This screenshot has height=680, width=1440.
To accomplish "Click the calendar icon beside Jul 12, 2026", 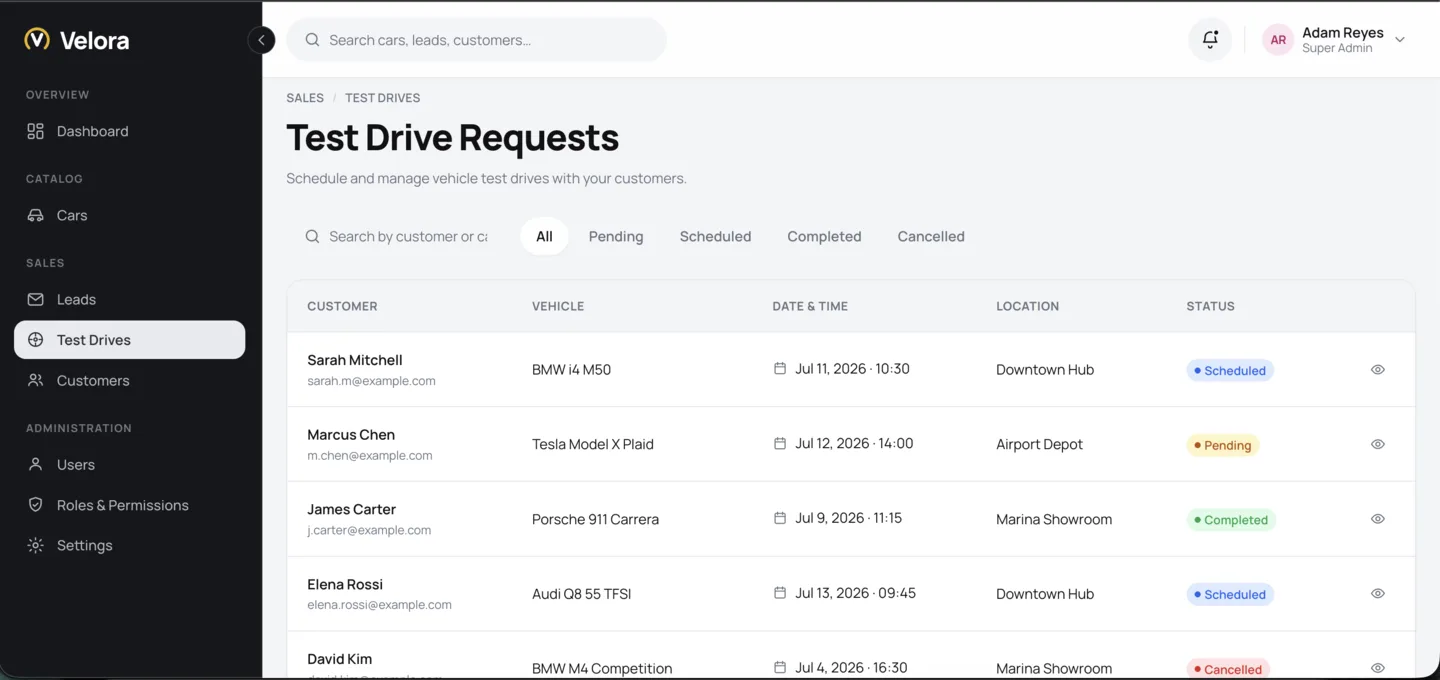I will click(x=780, y=443).
